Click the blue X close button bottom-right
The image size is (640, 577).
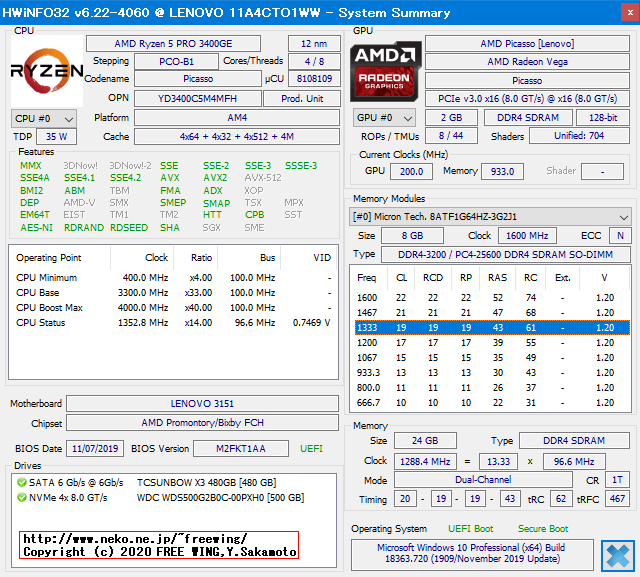click(618, 555)
